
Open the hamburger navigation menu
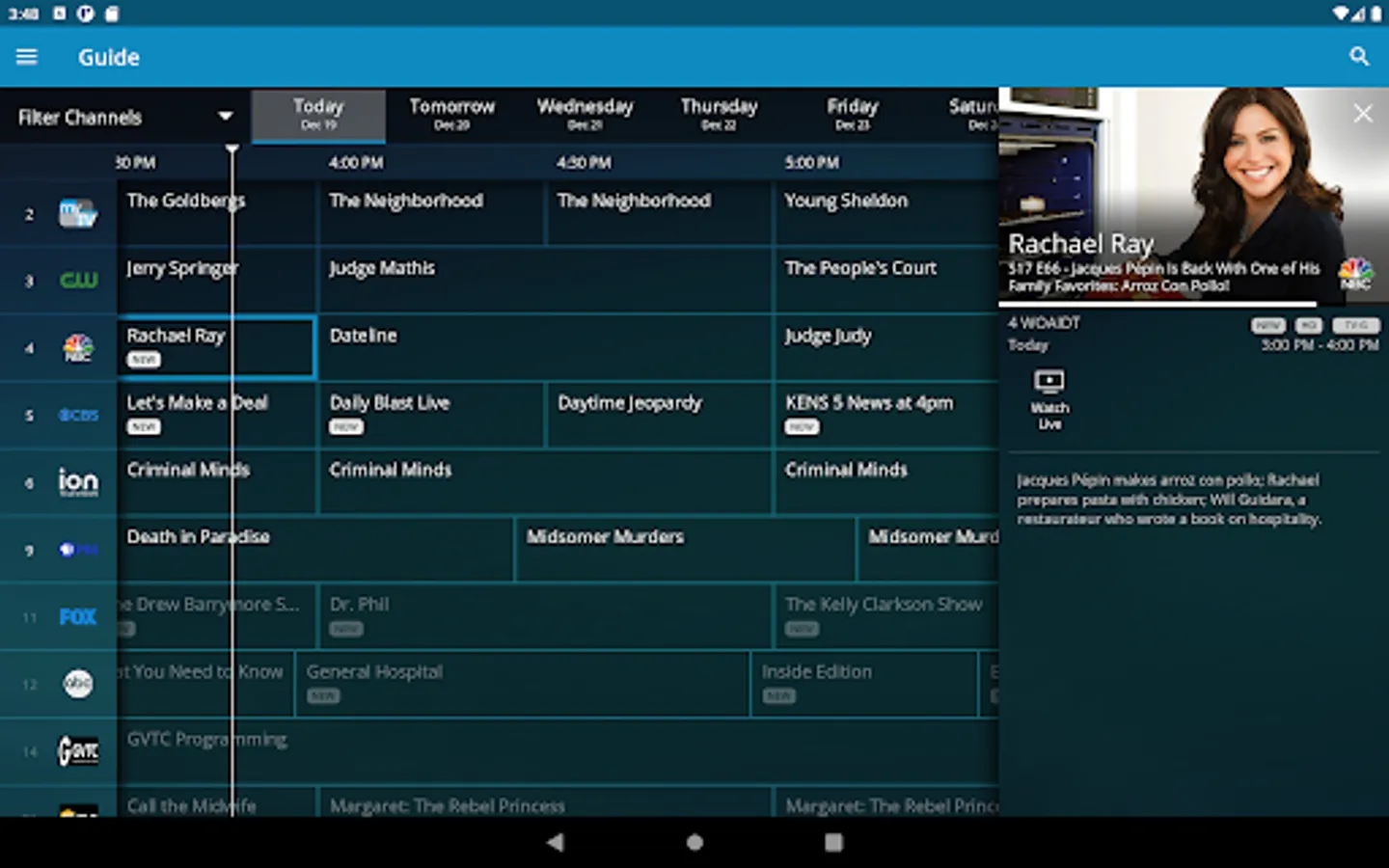click(x=27, y=57)
